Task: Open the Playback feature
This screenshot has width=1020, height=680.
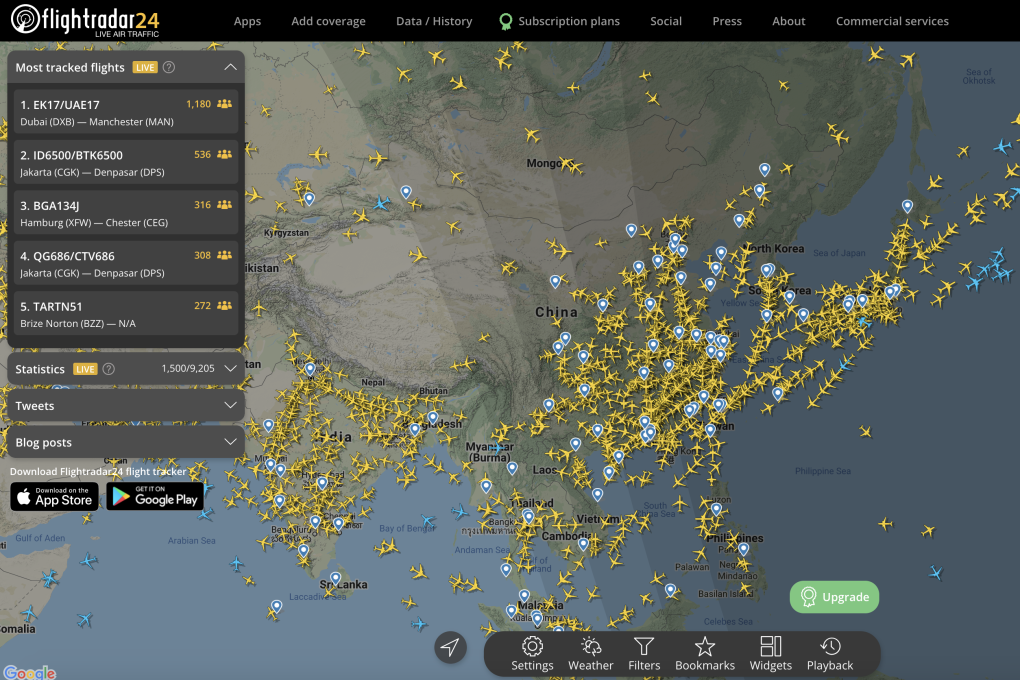Action: 830,654
